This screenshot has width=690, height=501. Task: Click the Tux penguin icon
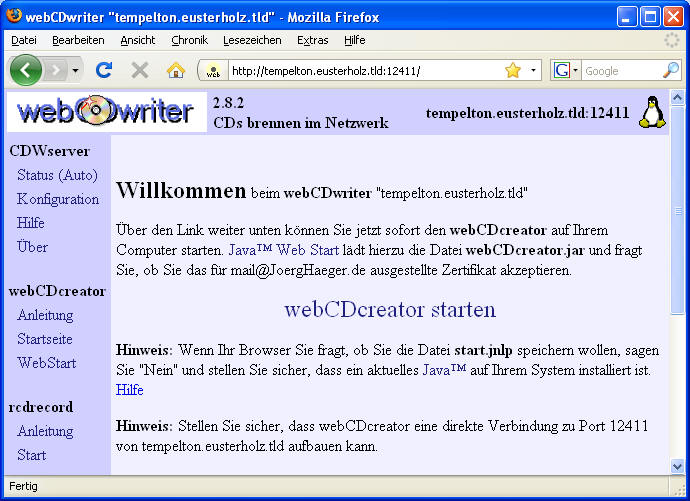[x=652, y=112]
